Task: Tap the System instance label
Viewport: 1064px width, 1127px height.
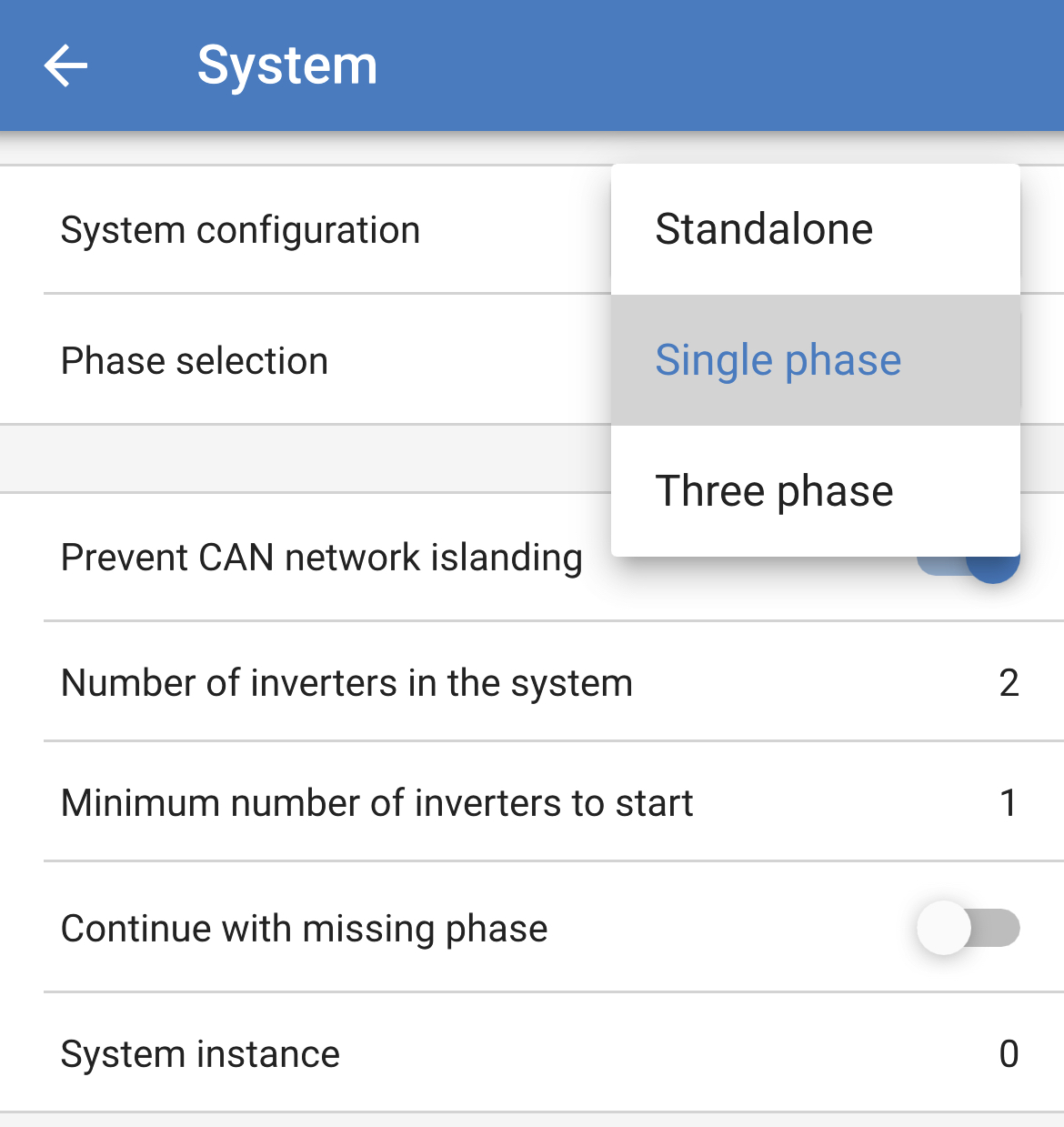Action: point(200,1054)
